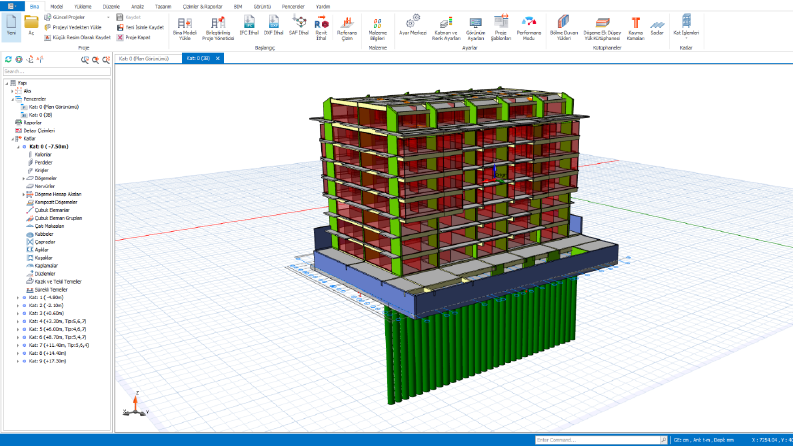Click the Proje Kapat button
Image resolution: width=793 pixels, height=446 pixels.
coord(134,37)
